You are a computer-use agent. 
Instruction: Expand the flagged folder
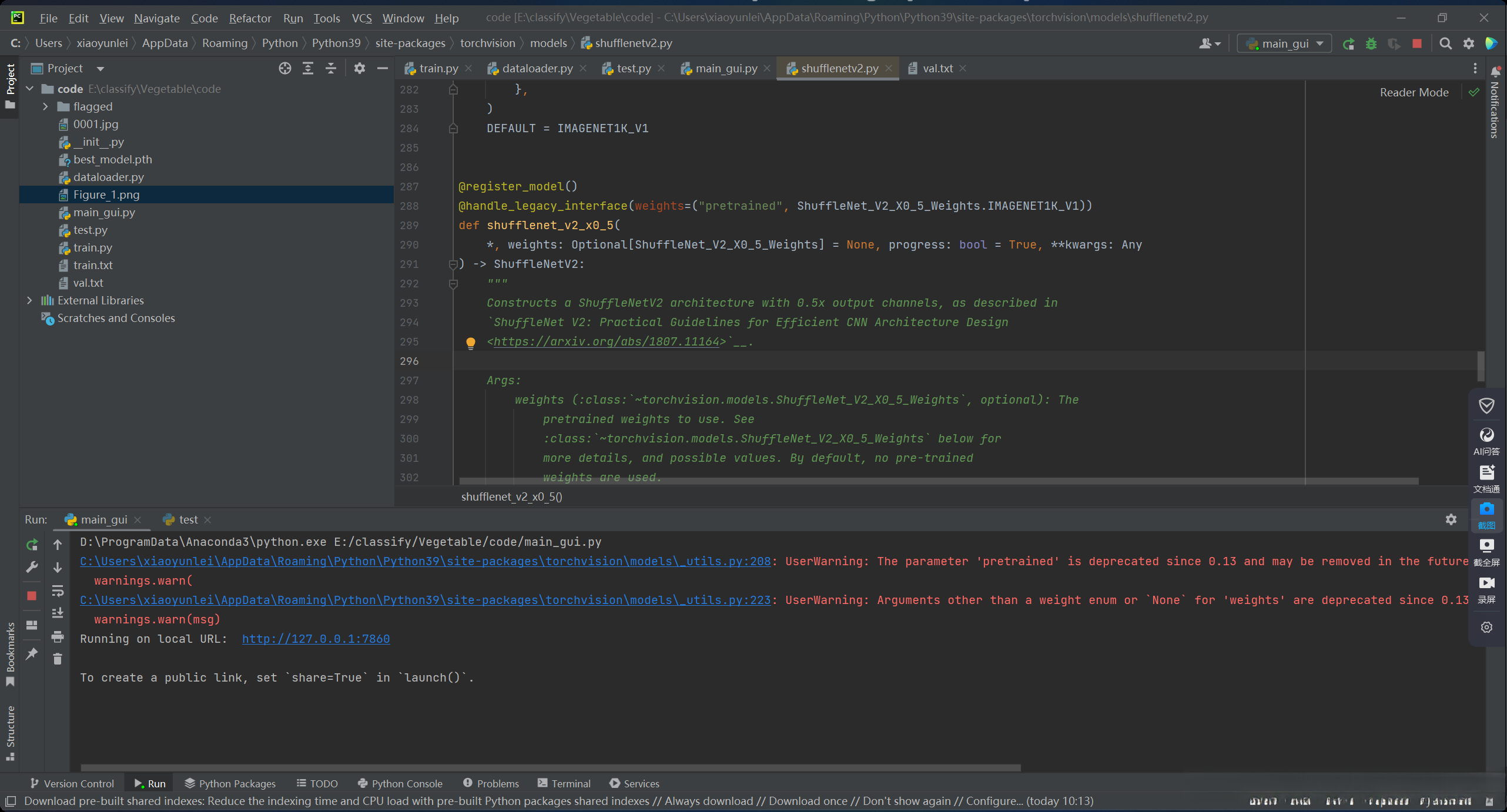(x=45, y=106)
